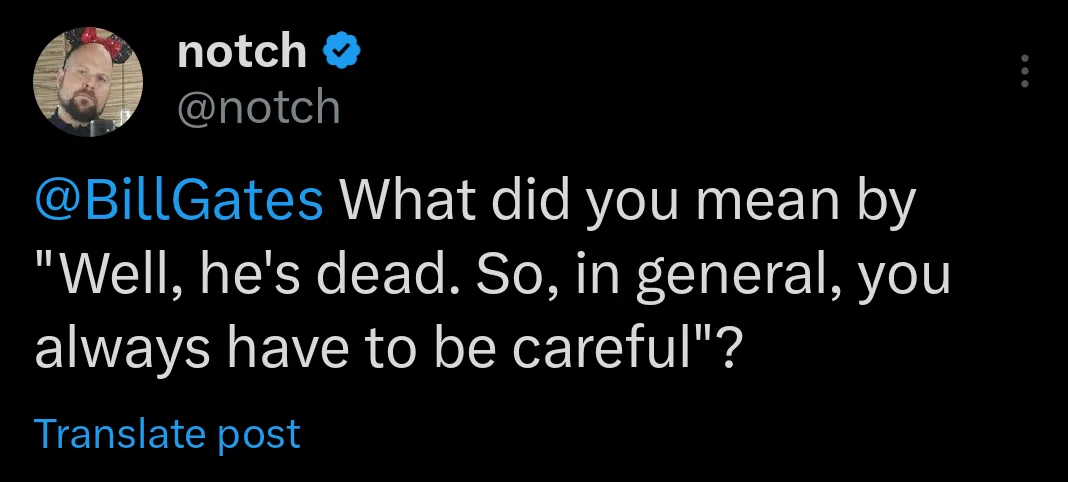Open the @BillGates mention link

pyautogui.click(x=179, y=202)
